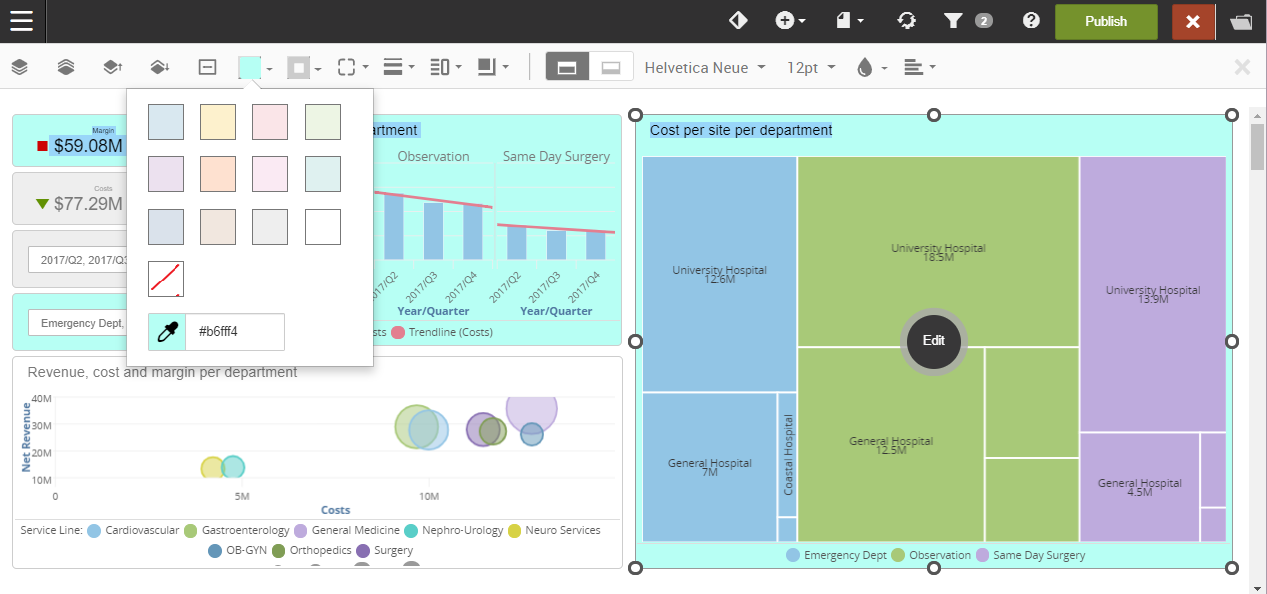Expand the 12pt font size dropdown
Viewport: 1267px width, 594px height.
point(811,67)
